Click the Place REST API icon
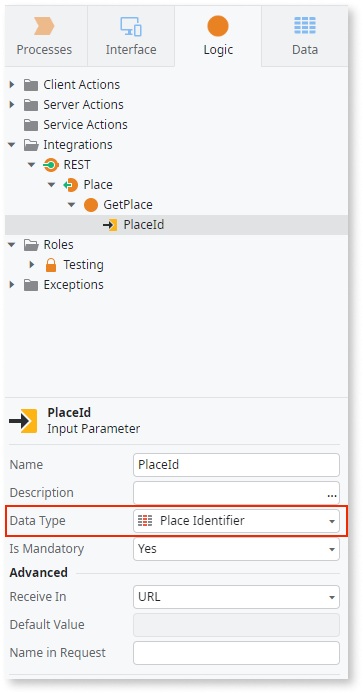 70,185
